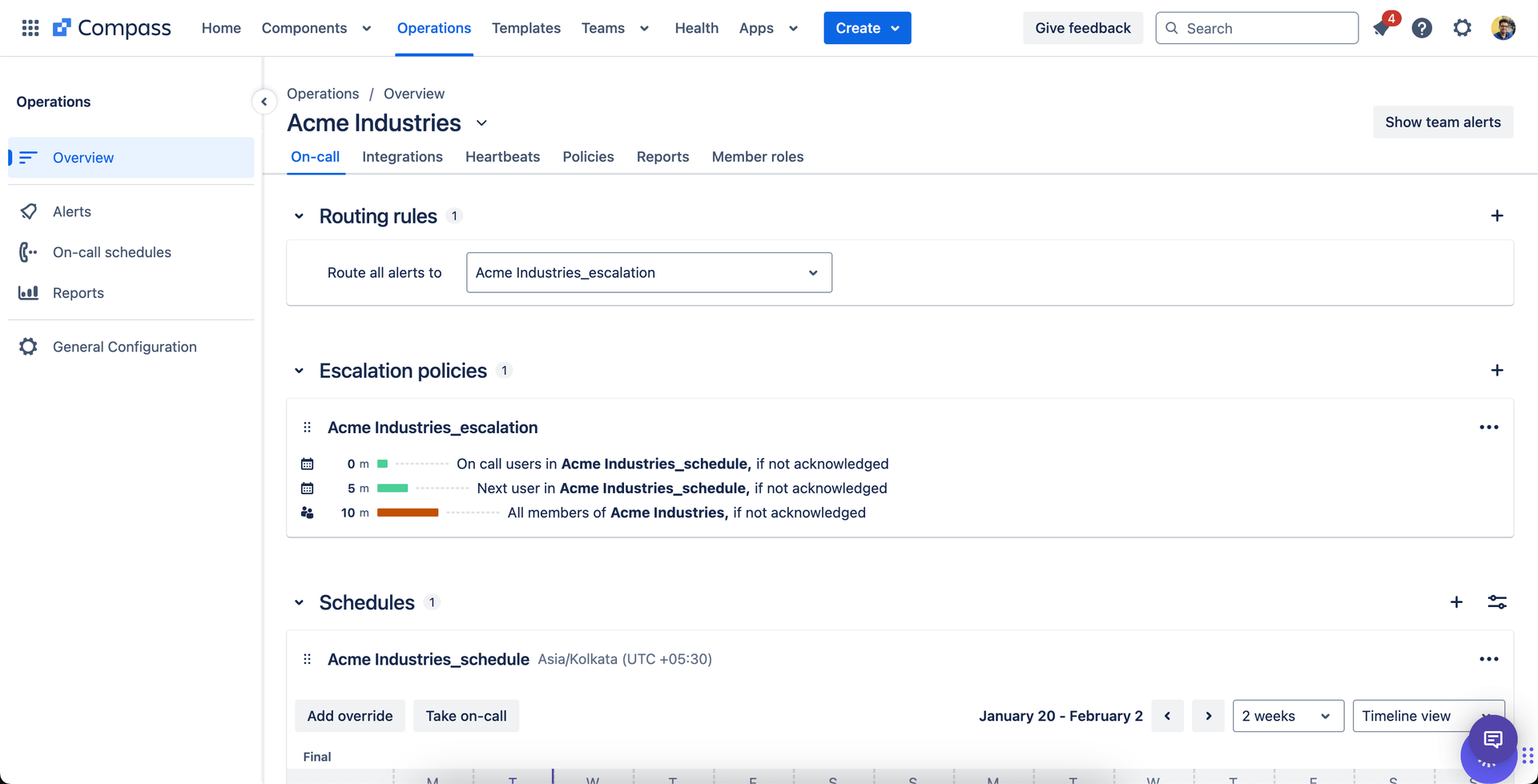Open the 2 weeks range dropdown
The width and height of the screenshot is (1538, 784).
(1287, 716)
